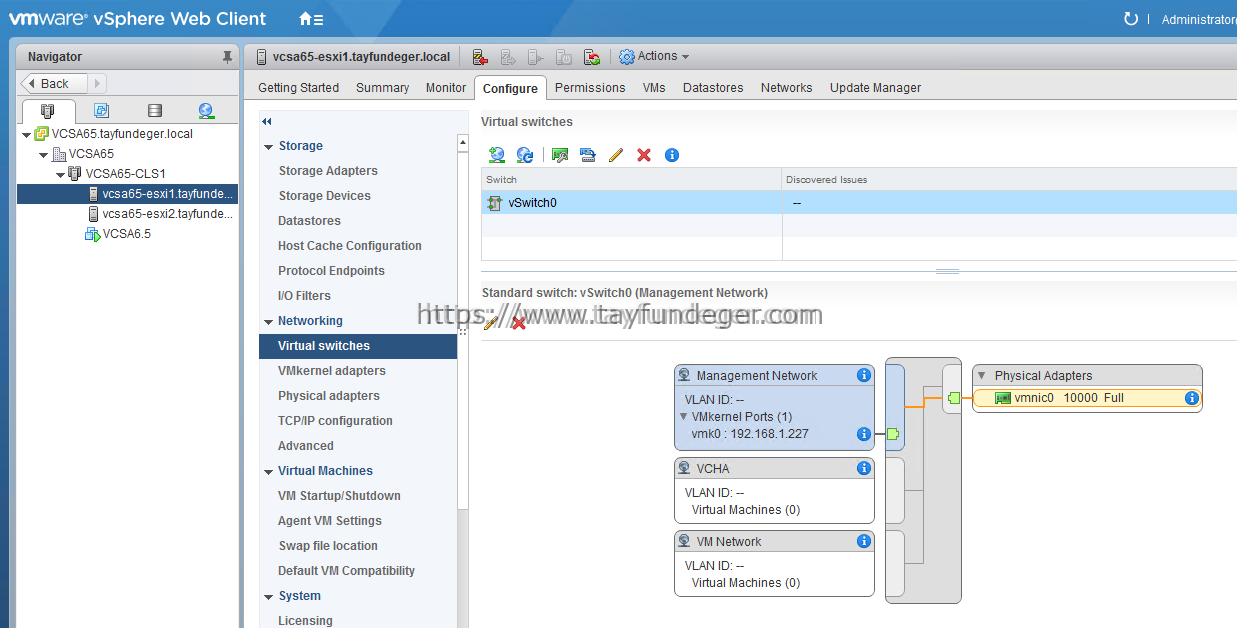Collapse the System section
The height and width of the screenshot is (628, 1237).
pyautogui.click(x=268, y=596)
